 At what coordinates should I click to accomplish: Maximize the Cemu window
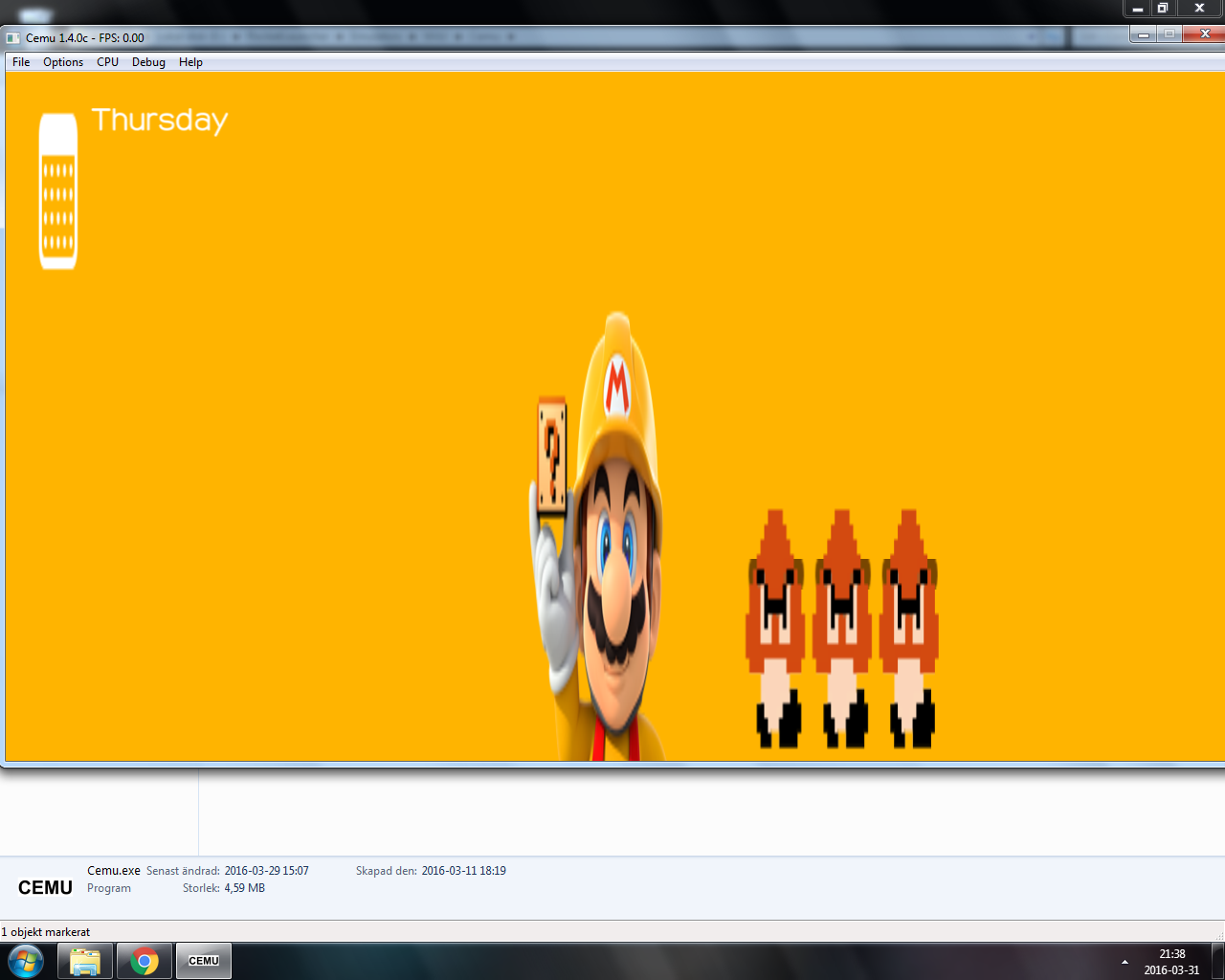coord(1169,34)
